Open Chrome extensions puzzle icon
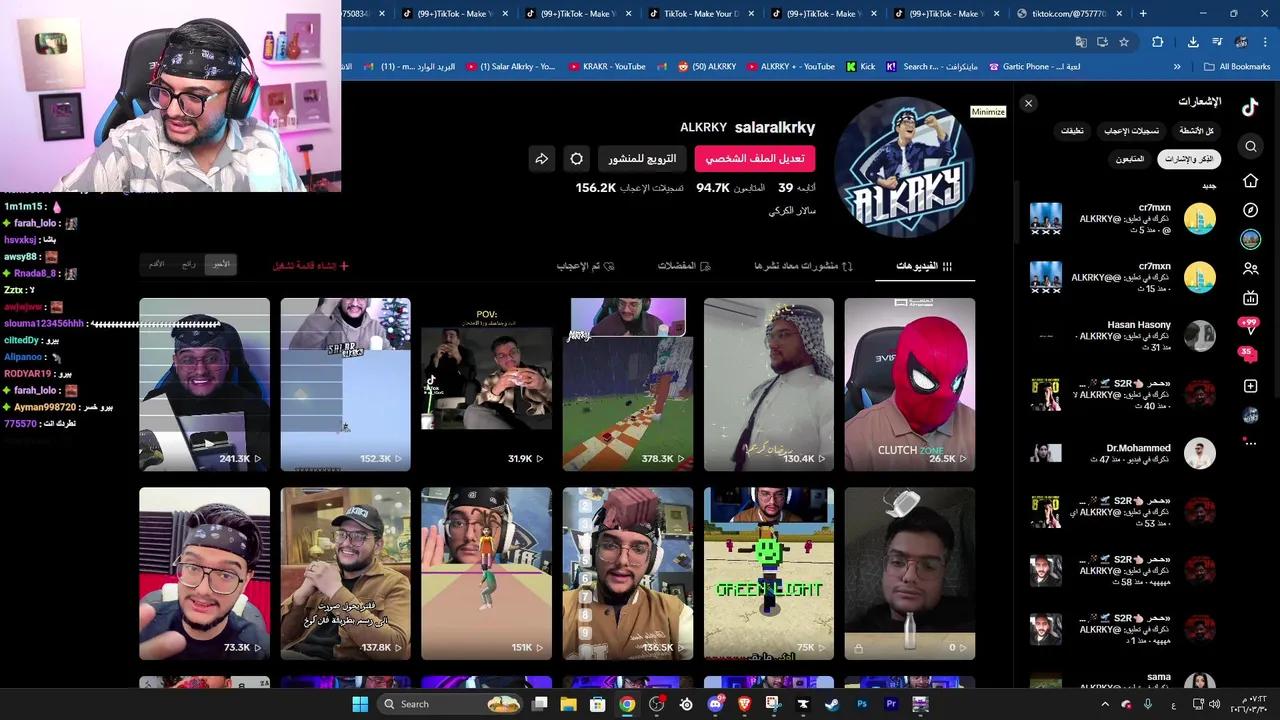Viewport: 1280px width, 720px height. coord(1158,42)
